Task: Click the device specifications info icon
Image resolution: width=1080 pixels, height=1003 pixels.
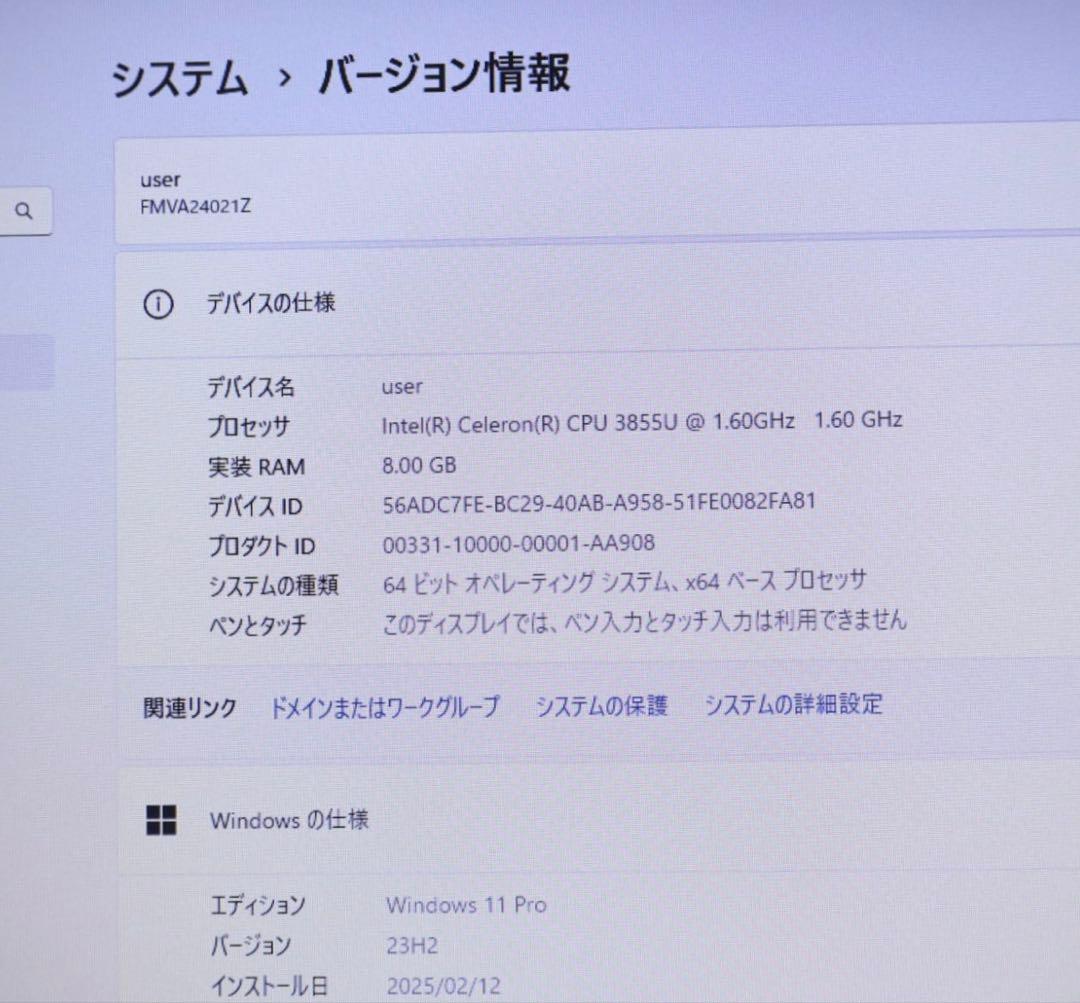Action: 158,304
